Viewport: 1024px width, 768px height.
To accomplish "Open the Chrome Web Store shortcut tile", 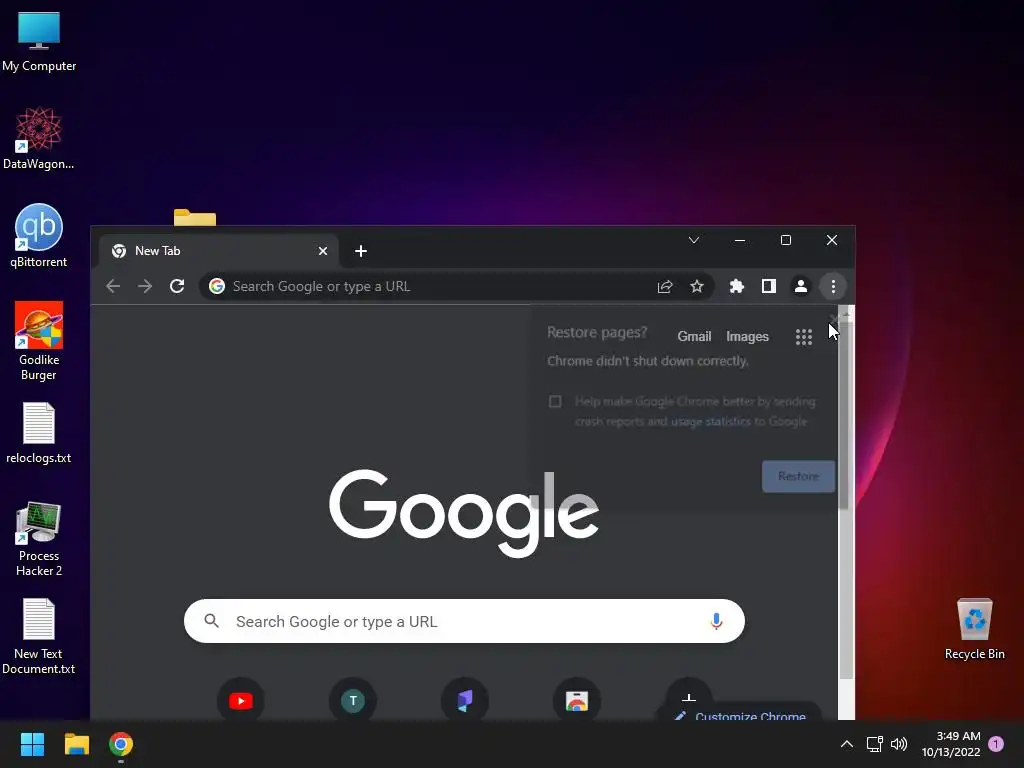I will click(x=577, y=701).
